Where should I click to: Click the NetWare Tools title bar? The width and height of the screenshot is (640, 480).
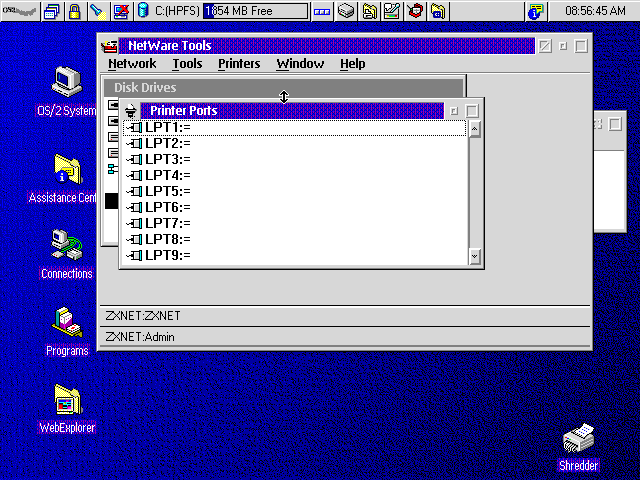pos(327,46)
